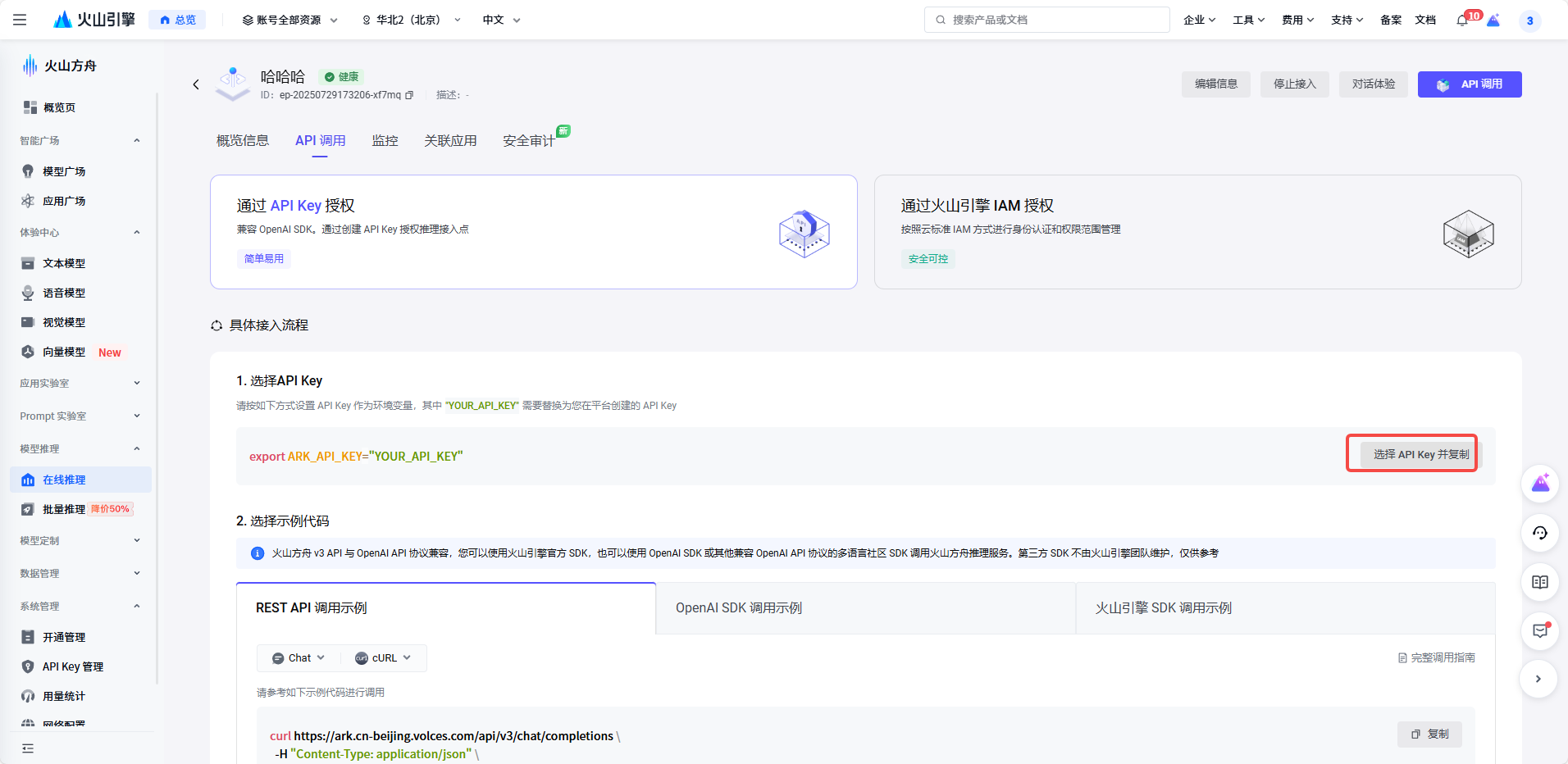
Task: Open the 华北2 (北京) region dropdown
Action: [x=411, y=20]
